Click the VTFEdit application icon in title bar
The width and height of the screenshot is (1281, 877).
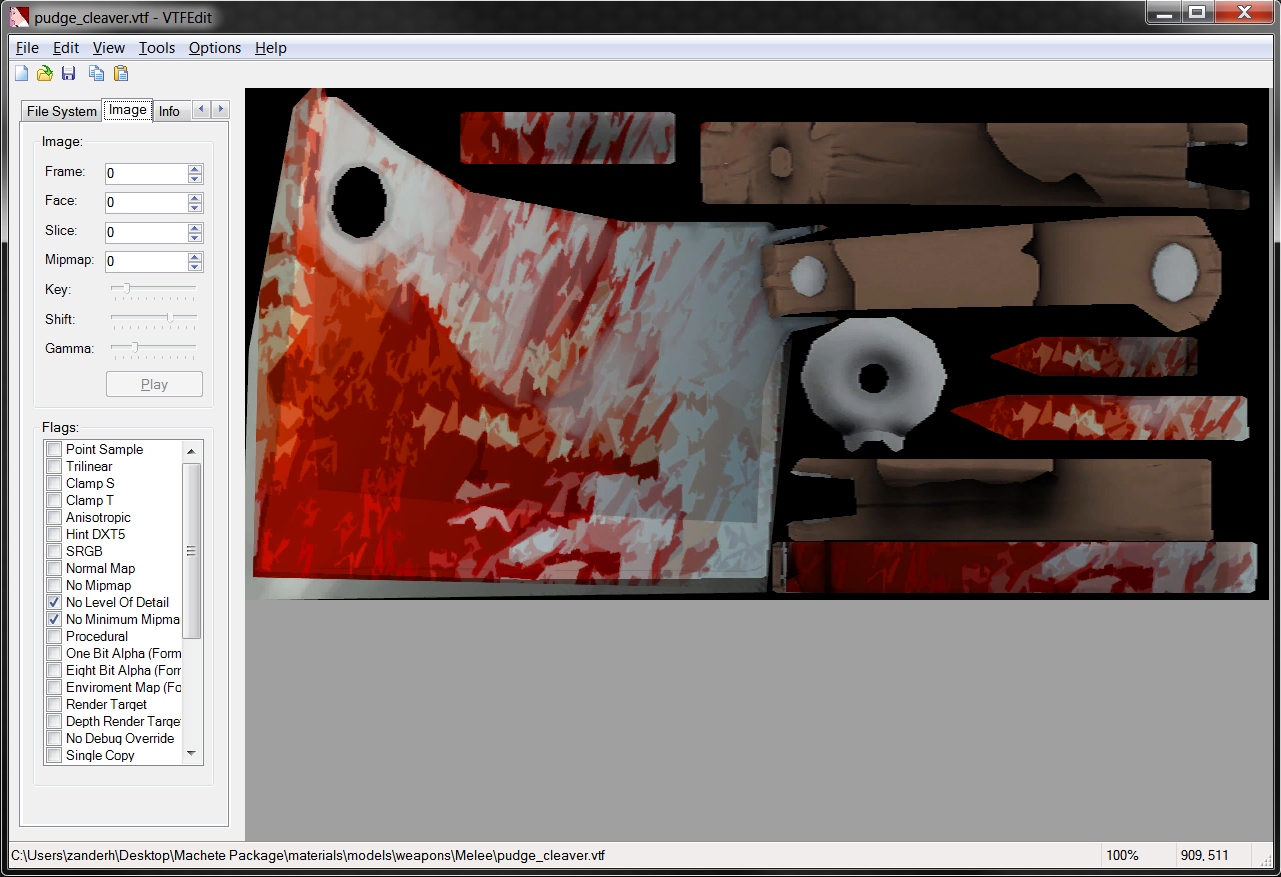pos(19,17)
